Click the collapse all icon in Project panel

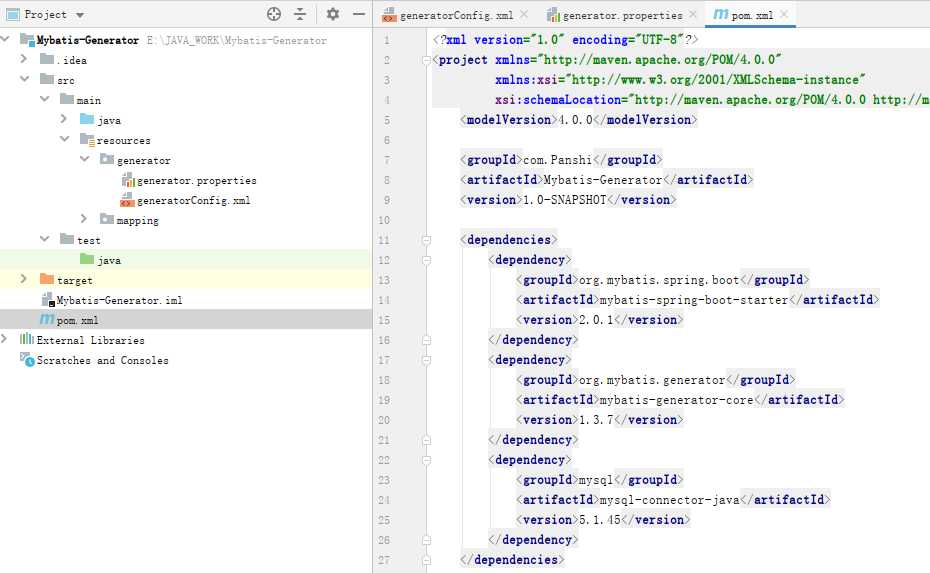(300, 14)
